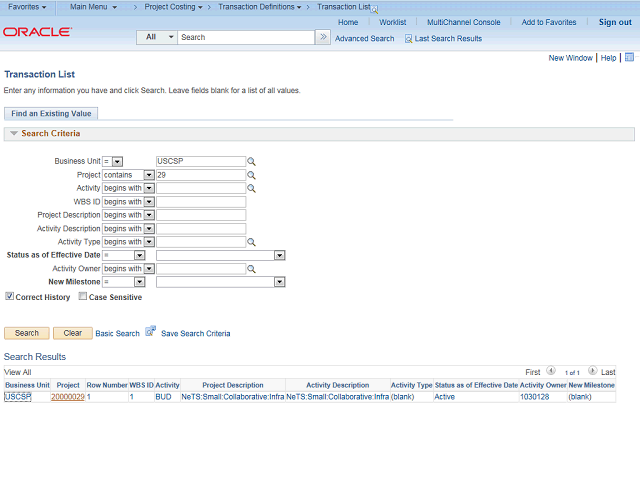
Task: Open Business Unit operator dropdown
Action: tap(118, 162)
